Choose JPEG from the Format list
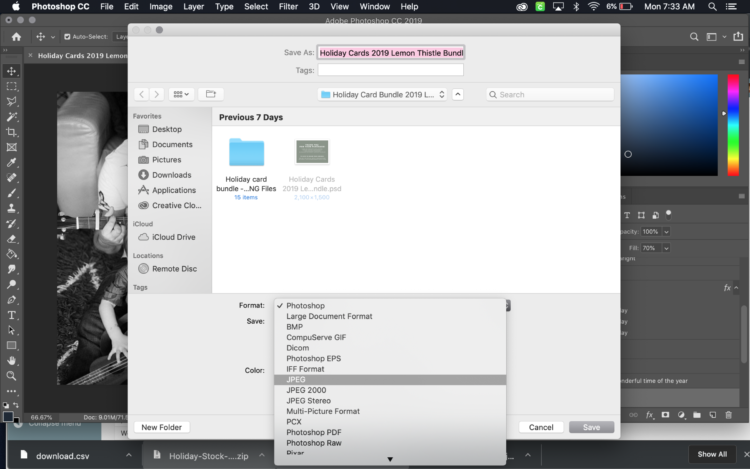The height and width of the screenshot is (469, 750). pos(390,380)
